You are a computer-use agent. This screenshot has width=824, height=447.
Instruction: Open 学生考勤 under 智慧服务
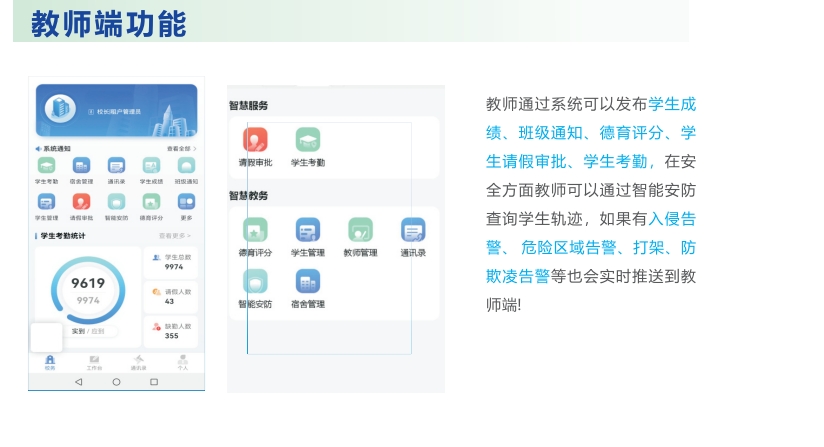click(x=308, y=140)
